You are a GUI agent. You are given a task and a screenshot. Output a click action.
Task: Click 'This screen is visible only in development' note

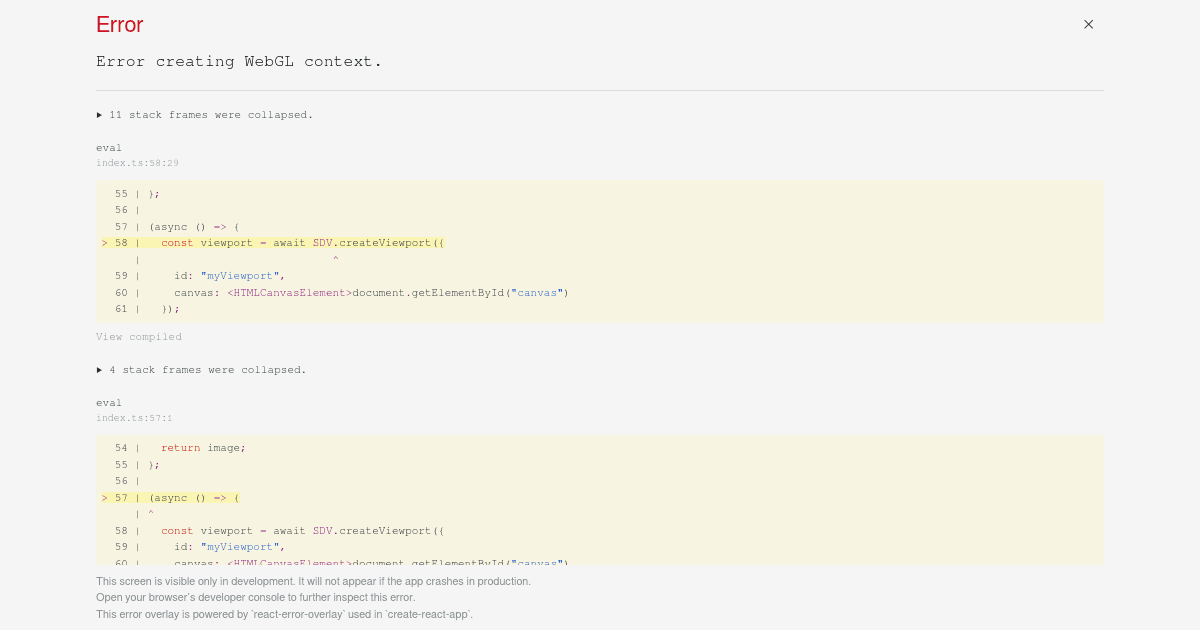[313, 581]
